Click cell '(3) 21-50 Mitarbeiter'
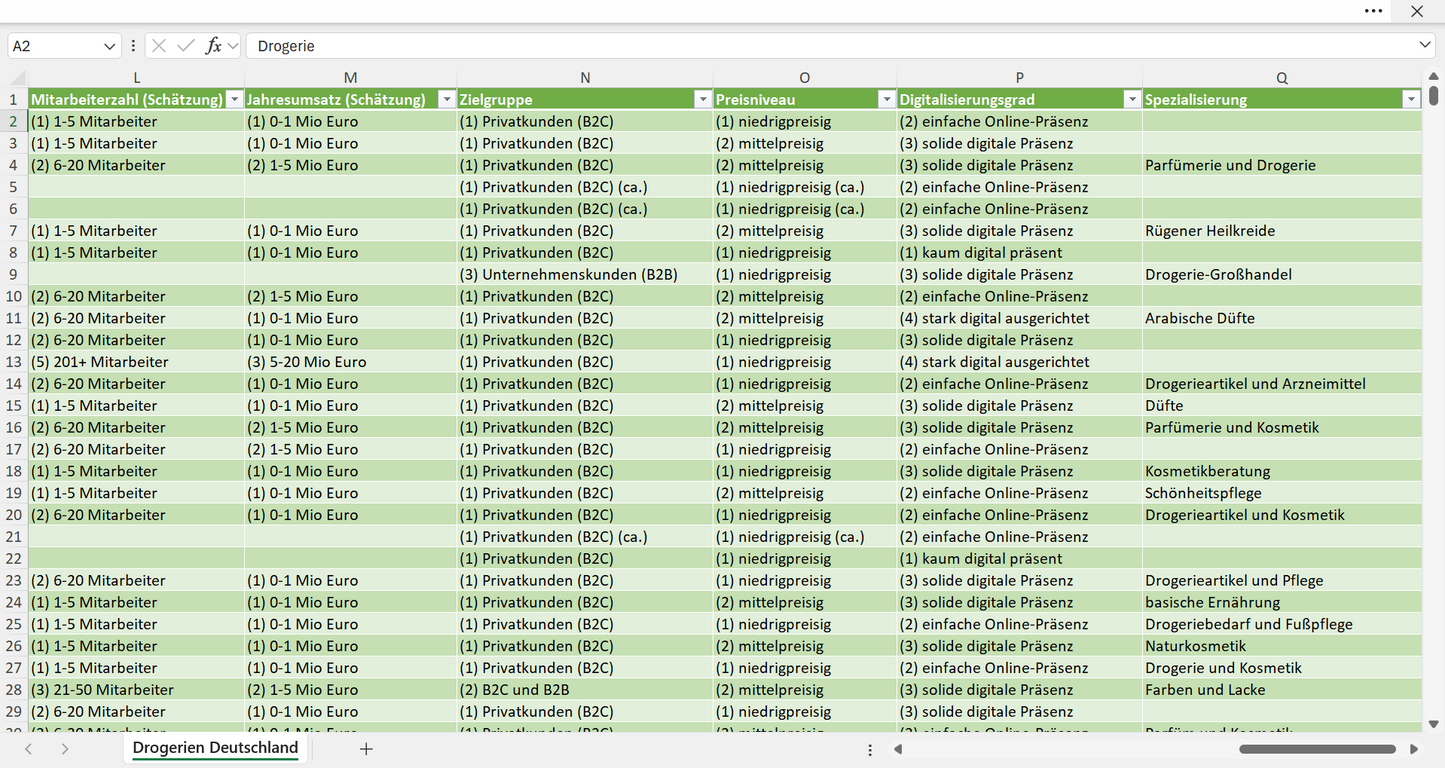Image resolution: width=1445 pixels, height=768 pixels. [136, 690]
